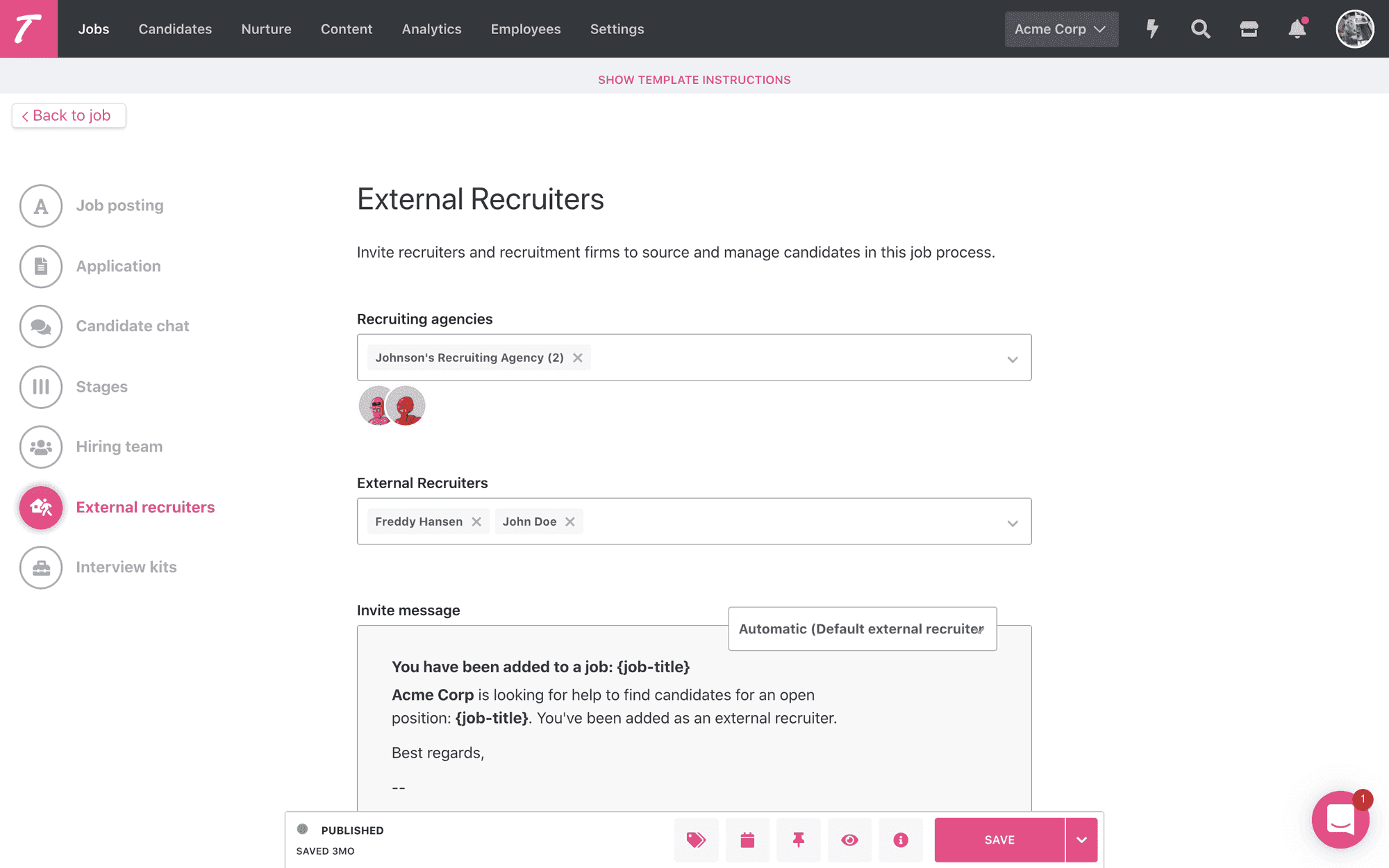Viewport: 1389px width, 868px height.
Task: Open the chat support bubble
Action: 1340,819
